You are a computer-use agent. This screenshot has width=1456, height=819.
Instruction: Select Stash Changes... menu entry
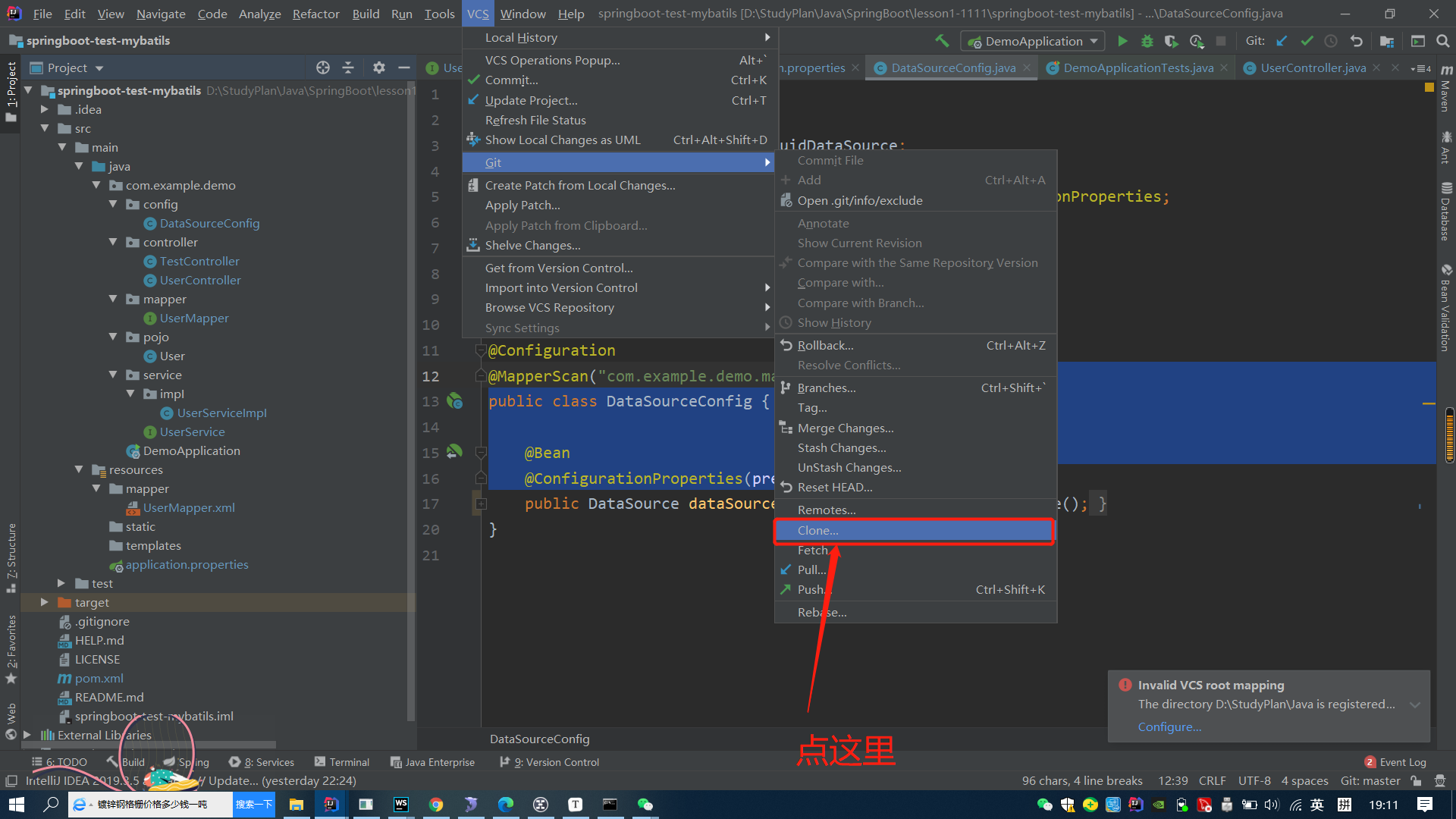click(915, 447)
